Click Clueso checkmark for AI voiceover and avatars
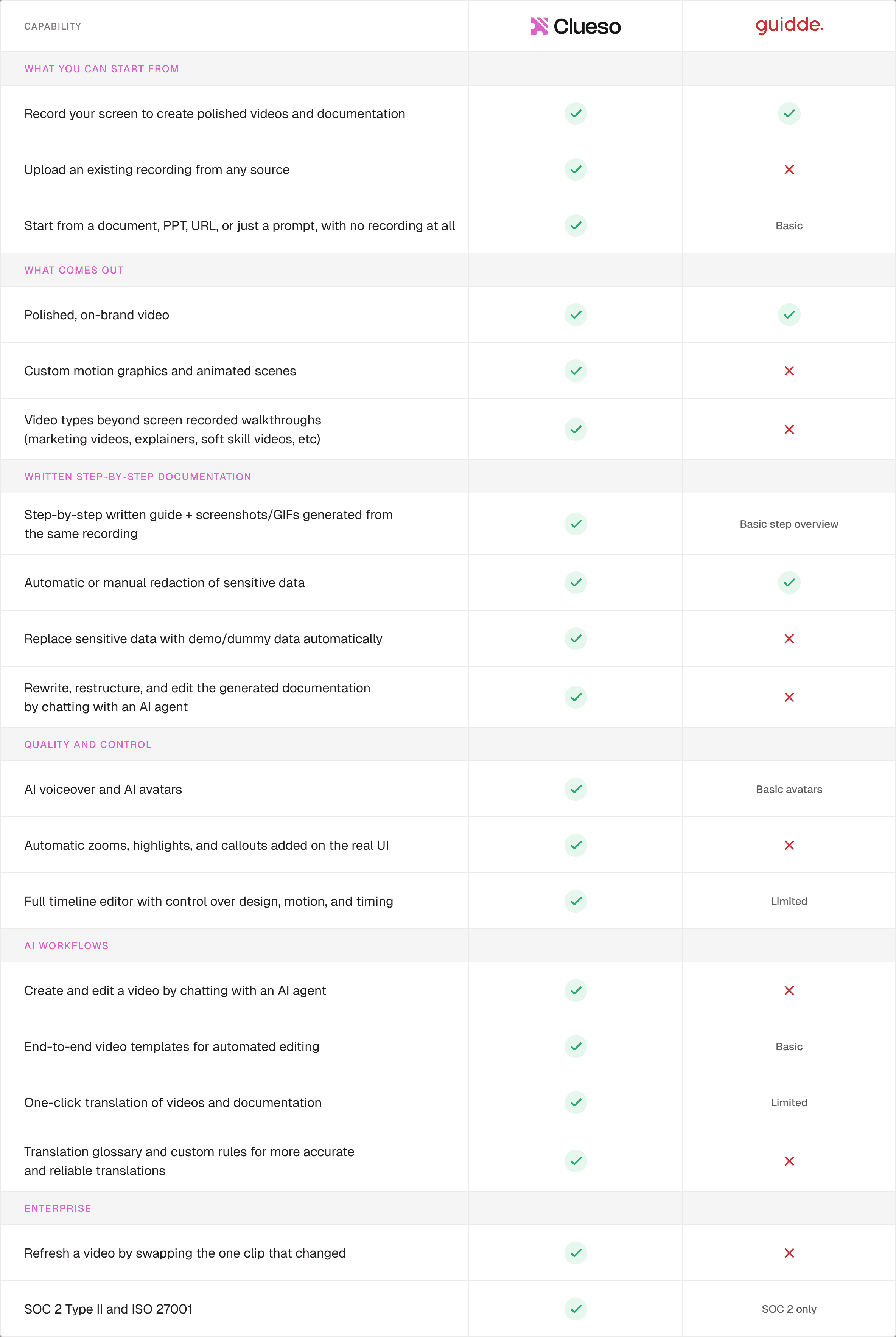The image size is (896, 1337). coord(576,789)
